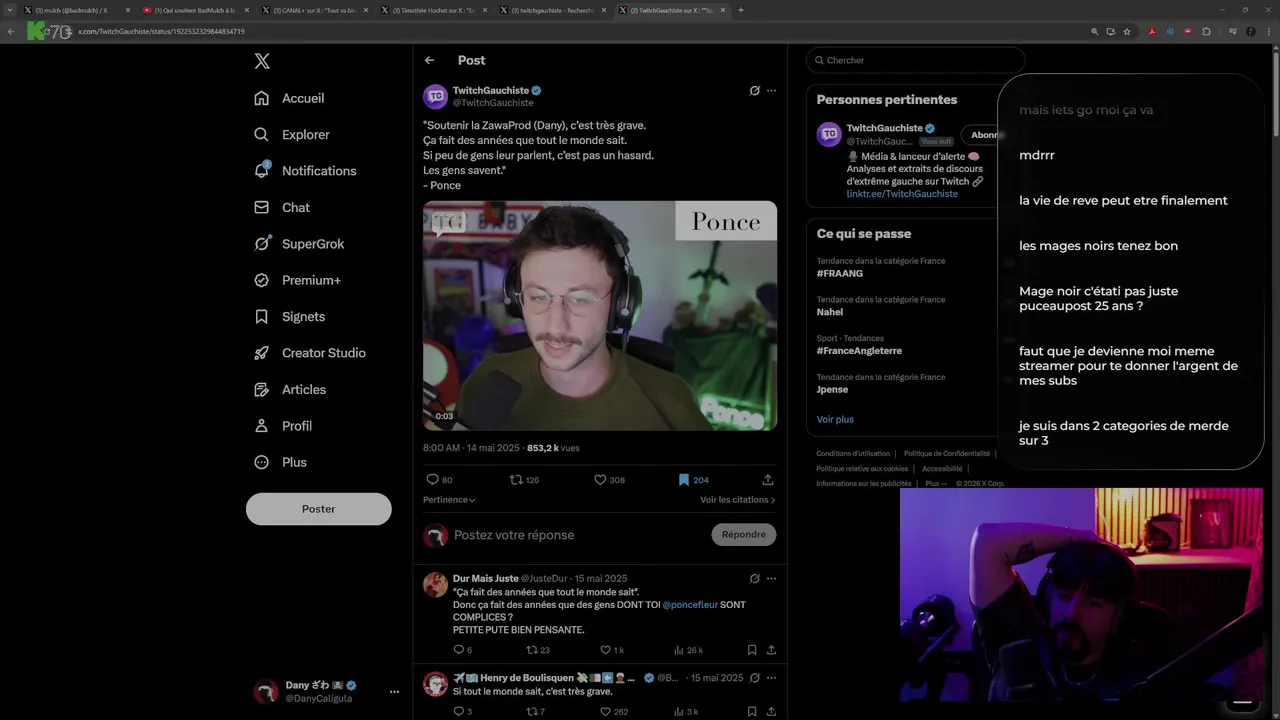Click the X logo in sidebar

(262, 61)
